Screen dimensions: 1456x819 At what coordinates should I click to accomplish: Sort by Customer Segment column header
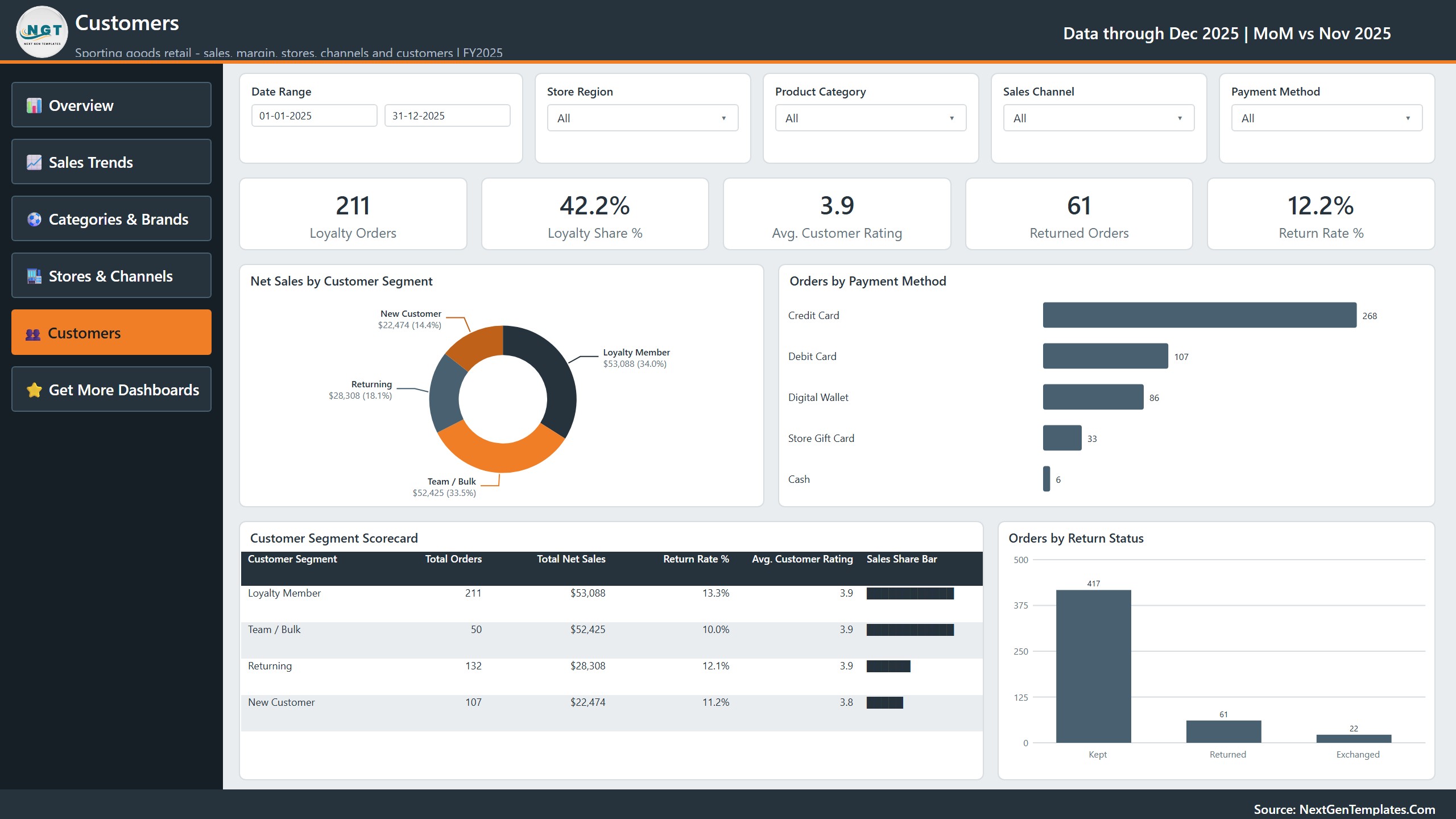click(x=292, y=559)
